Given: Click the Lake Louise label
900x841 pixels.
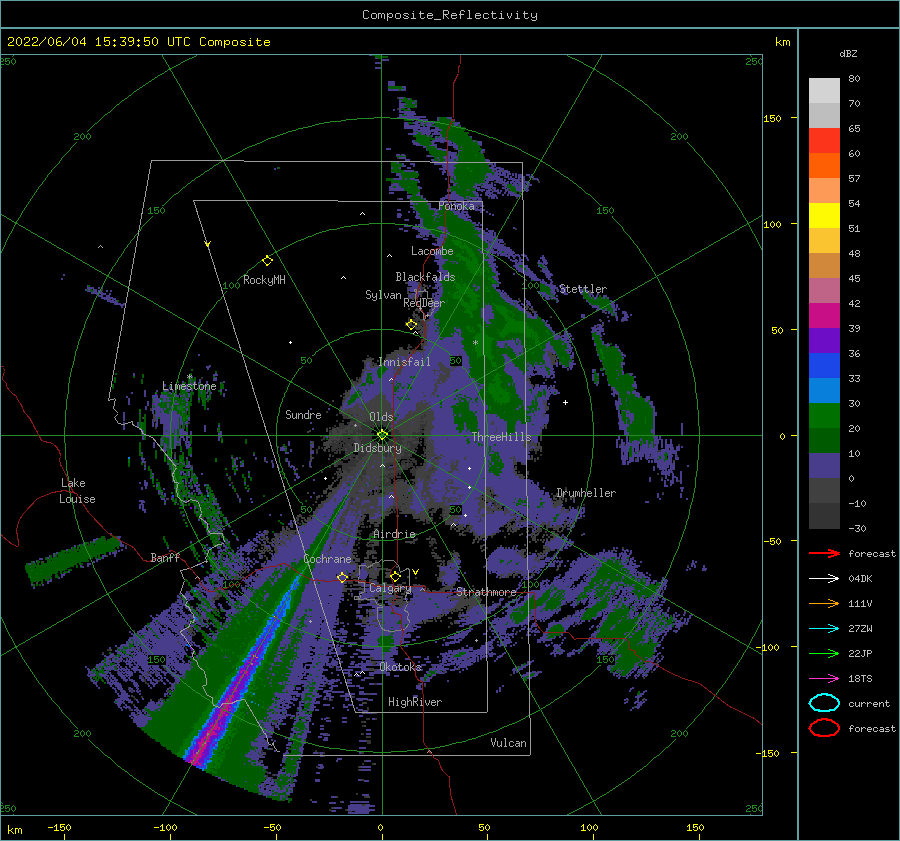Looking at the screenshot, I should point(77,491).
